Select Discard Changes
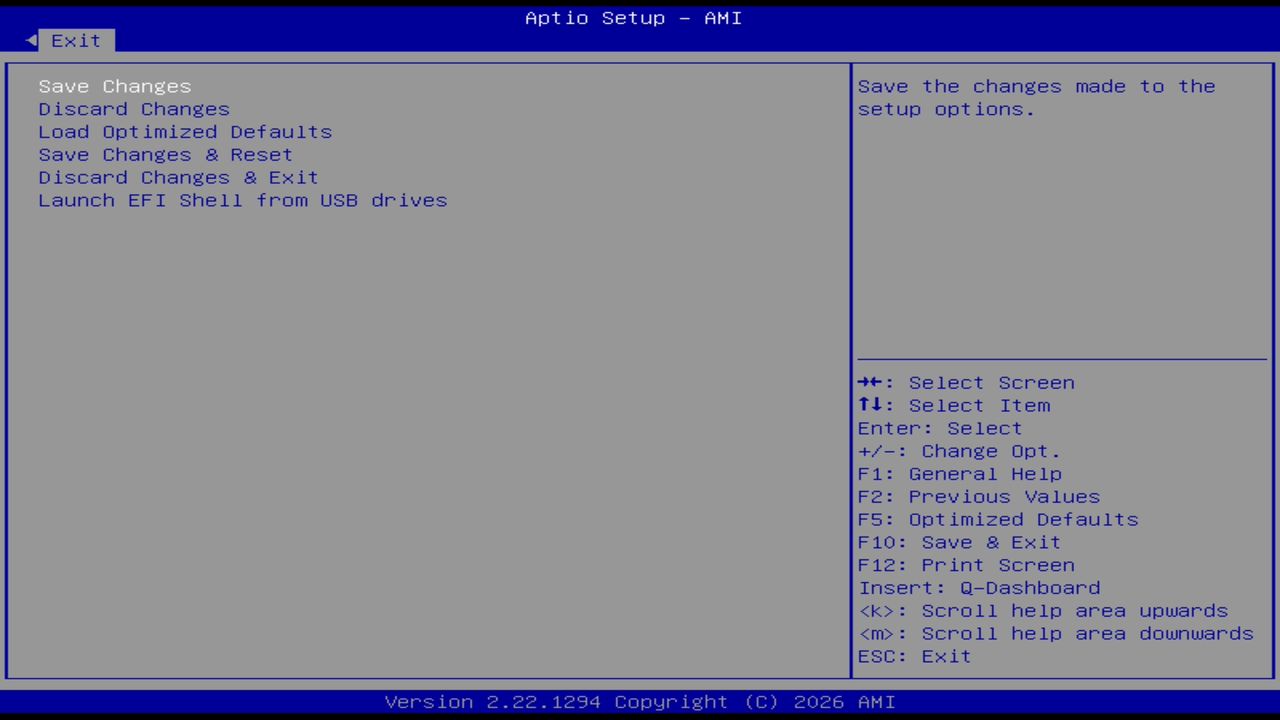The width and height of the screenshot is (1280, 720). (x=133, y=109)
